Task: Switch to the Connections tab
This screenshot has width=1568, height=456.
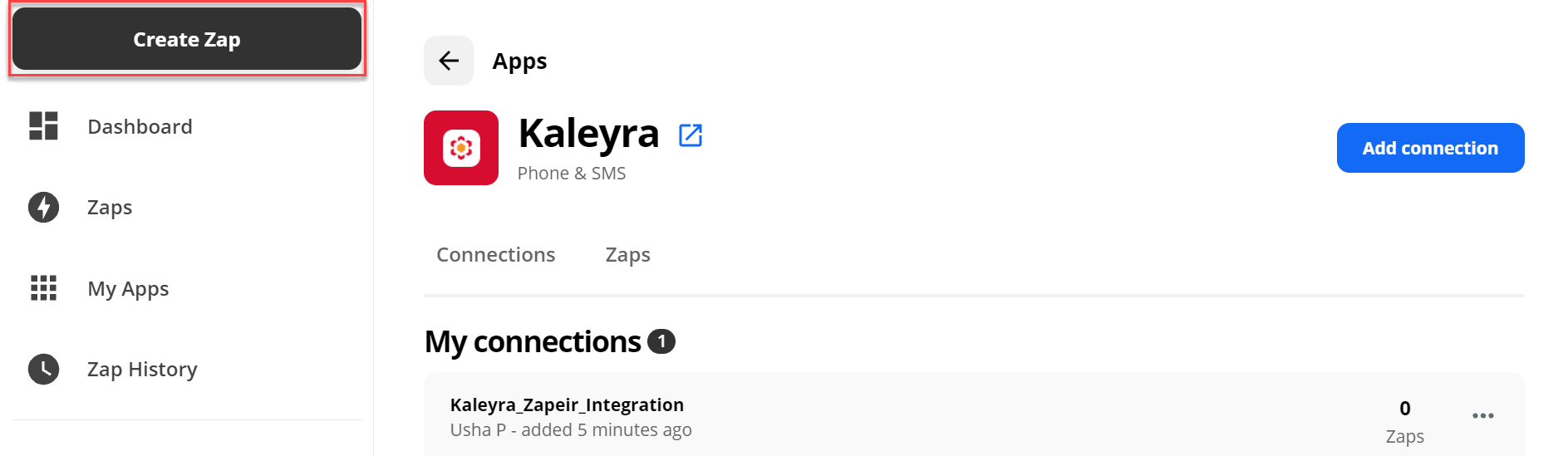Action: tap(496, 255)
